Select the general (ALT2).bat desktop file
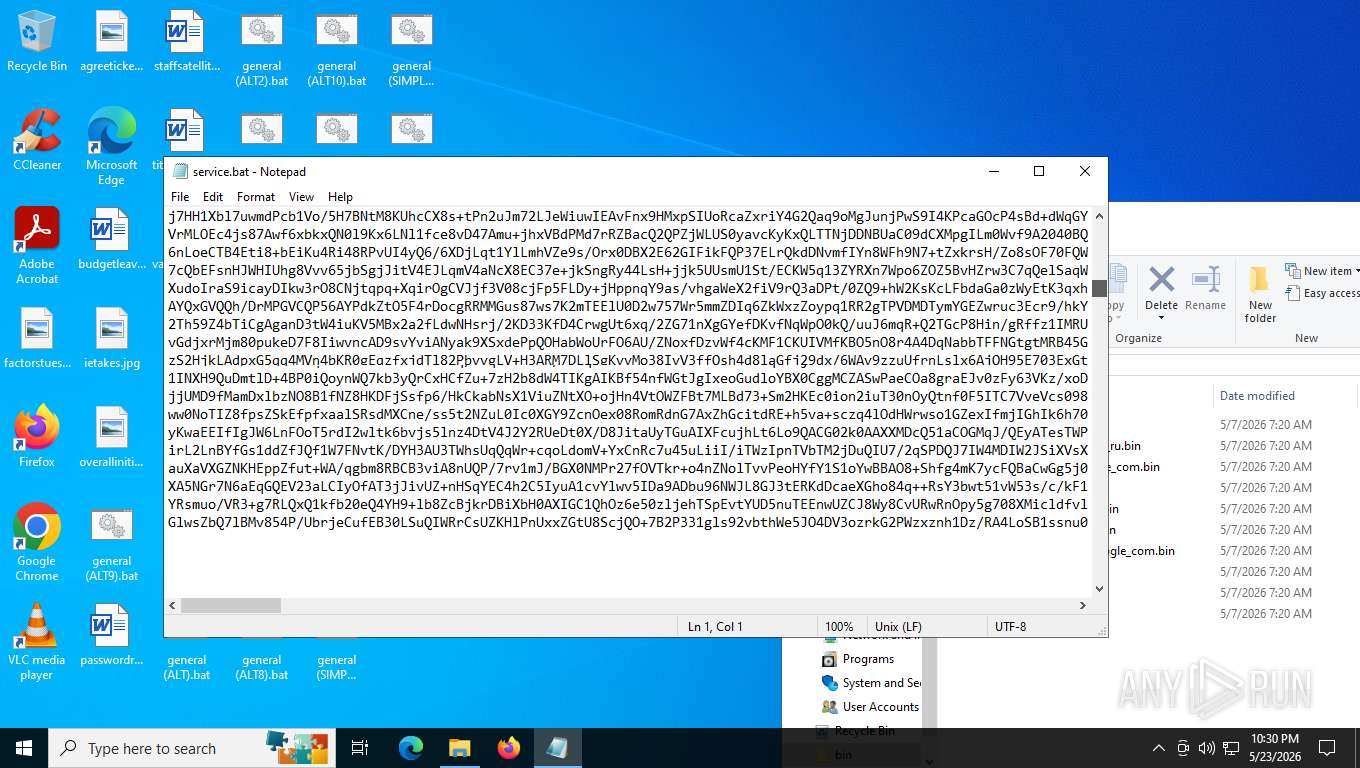The image size is (1360, 768). [262, 48]
